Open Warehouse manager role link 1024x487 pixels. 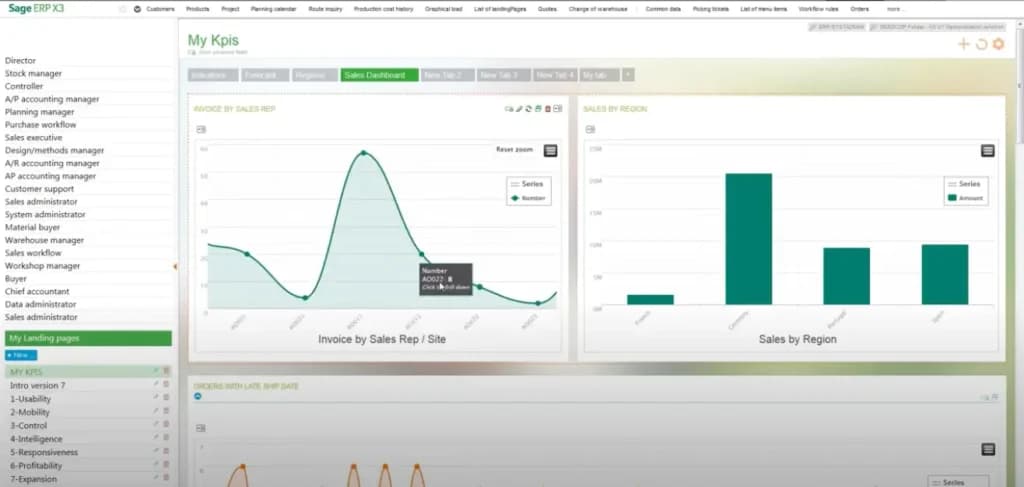coord(44,240)
